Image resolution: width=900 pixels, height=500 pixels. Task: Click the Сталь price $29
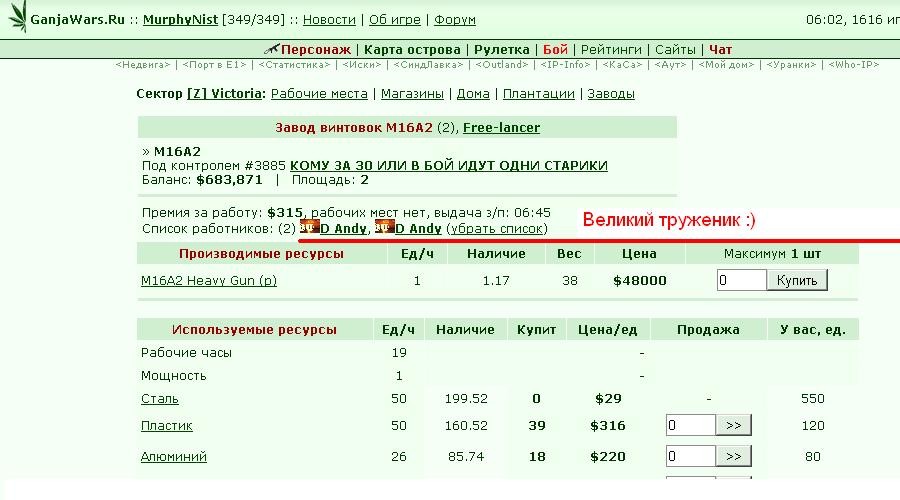tap(608, 399)
